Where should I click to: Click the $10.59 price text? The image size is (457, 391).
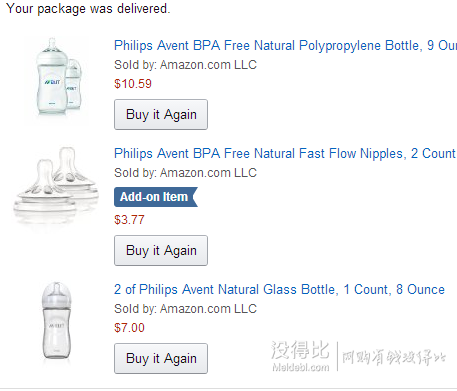(x=133, y=84)
